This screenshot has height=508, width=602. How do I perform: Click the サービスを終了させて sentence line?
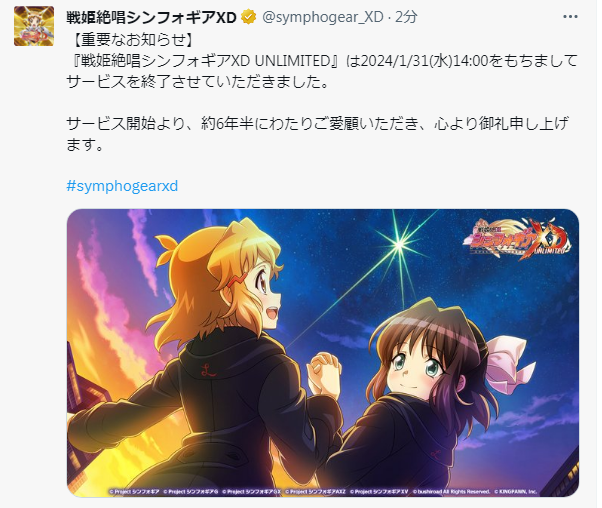198,82
